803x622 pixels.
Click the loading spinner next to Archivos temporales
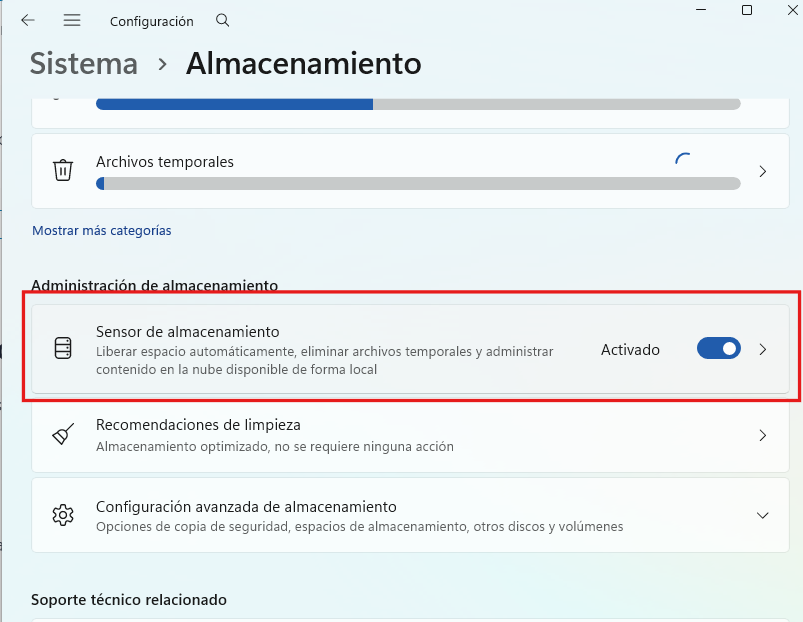click(684, 158)
